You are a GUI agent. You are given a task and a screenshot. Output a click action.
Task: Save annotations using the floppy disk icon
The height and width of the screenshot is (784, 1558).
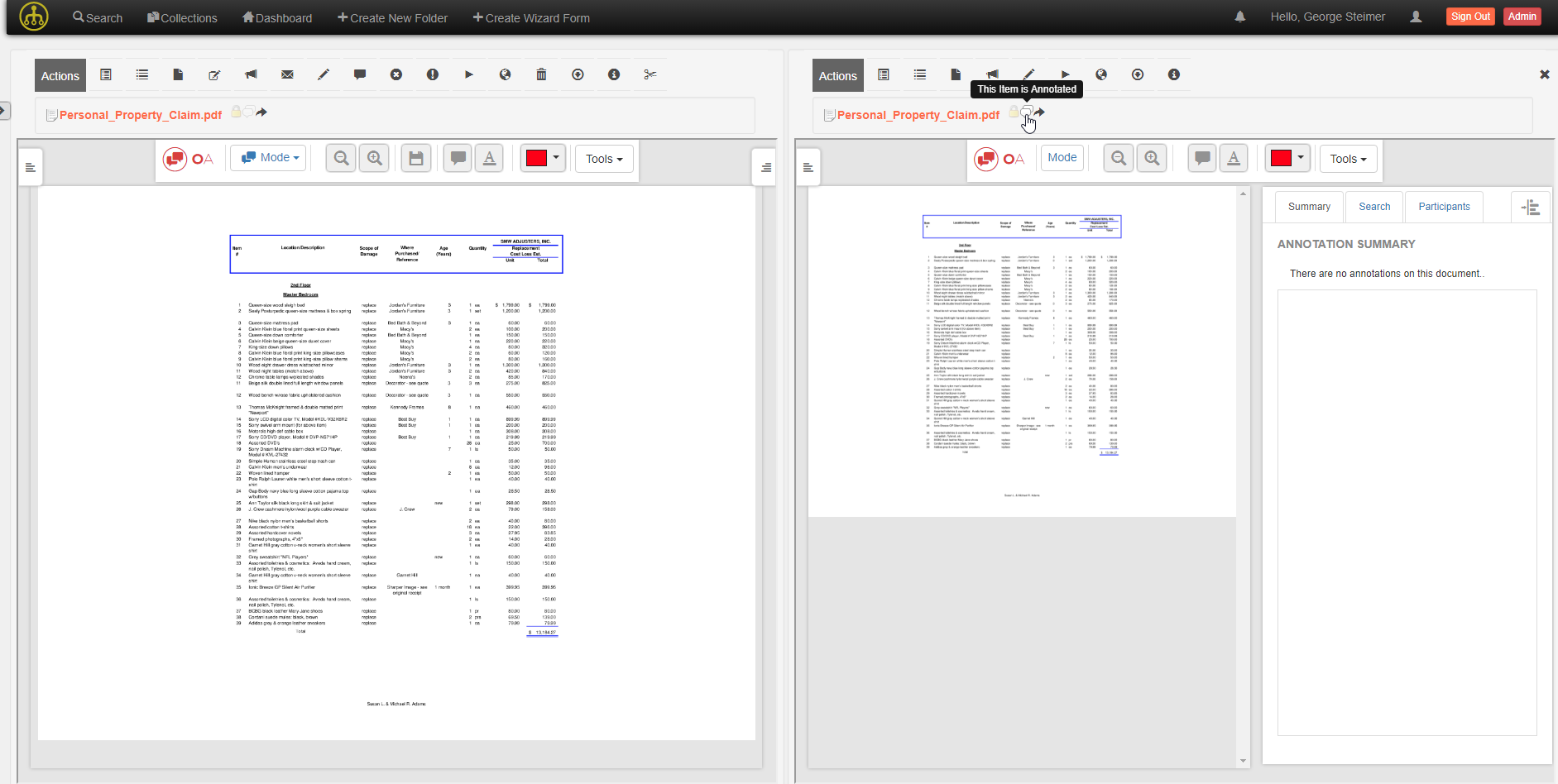coord(415,157)
